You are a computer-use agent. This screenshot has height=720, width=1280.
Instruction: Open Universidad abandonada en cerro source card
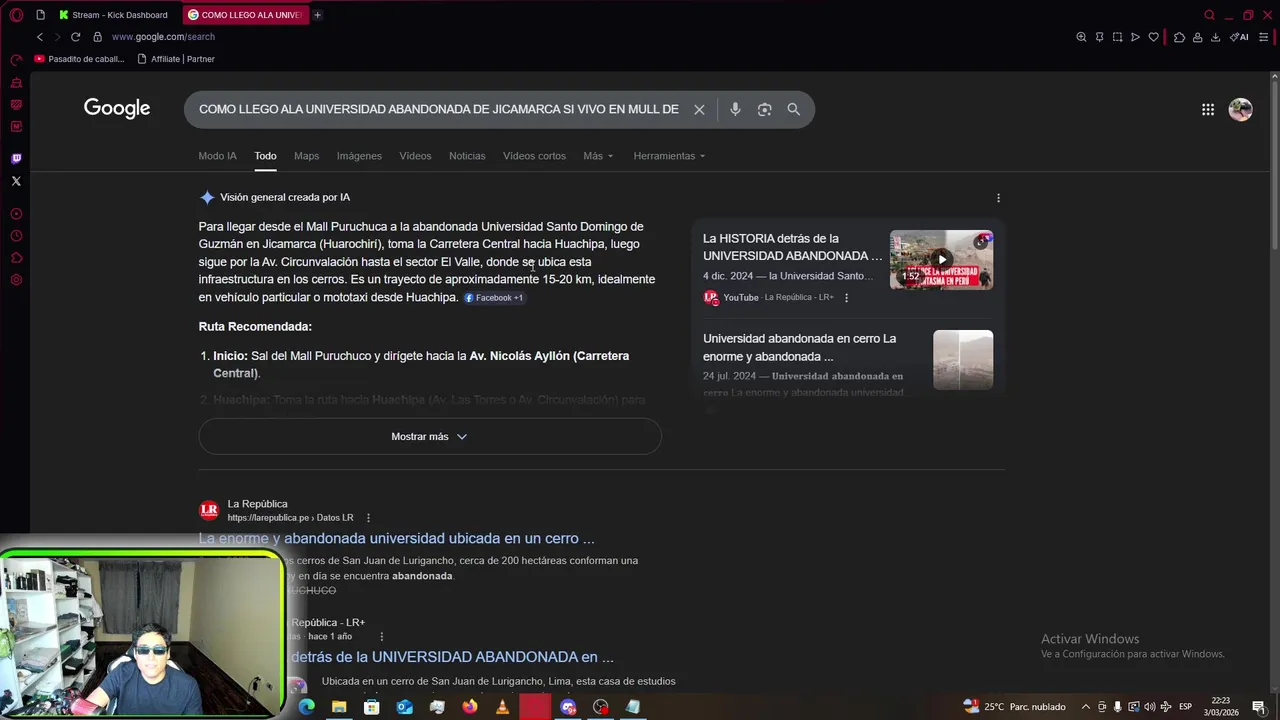848,364
